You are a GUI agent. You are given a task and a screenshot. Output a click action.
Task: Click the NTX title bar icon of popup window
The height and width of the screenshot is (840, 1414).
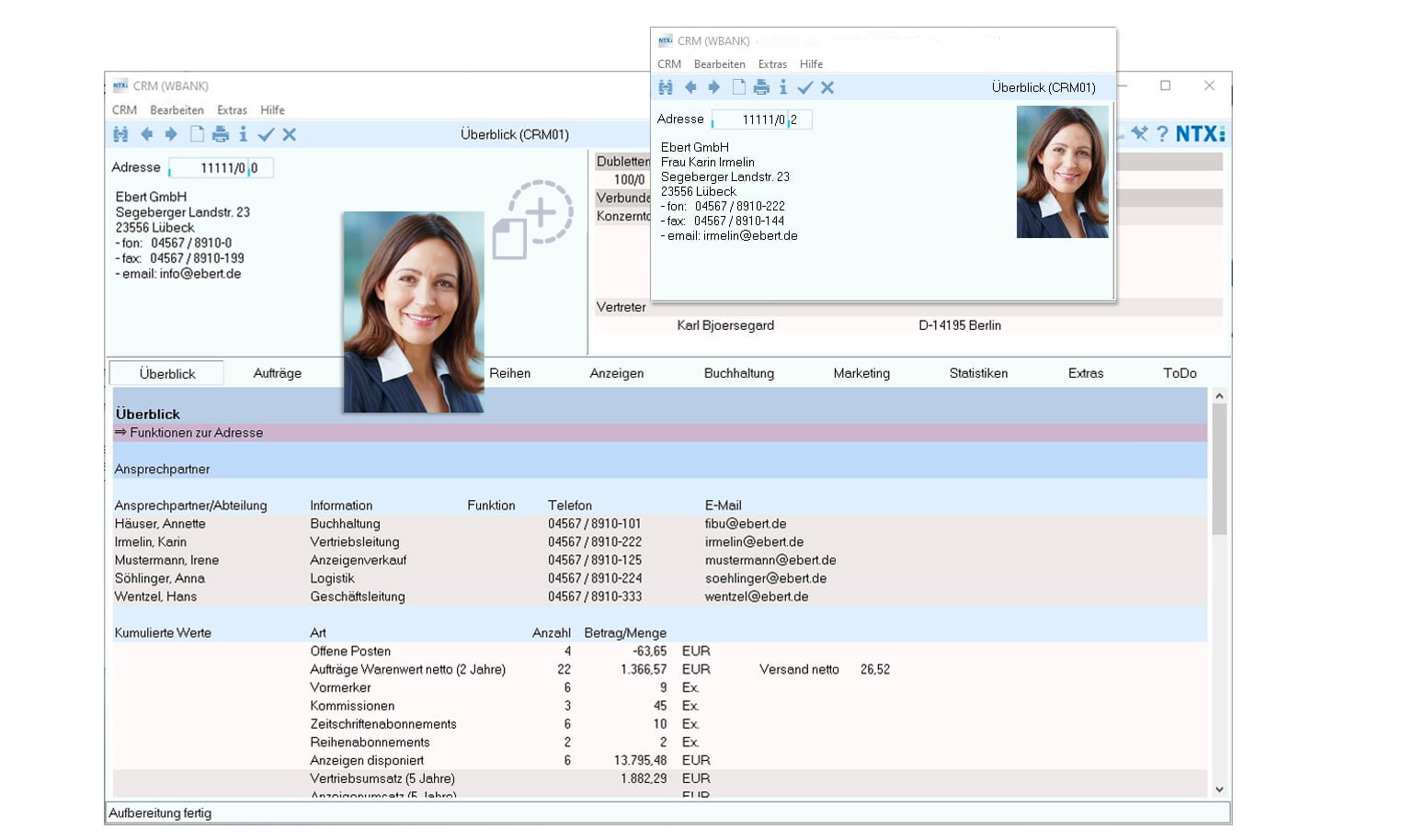[x=666, y=40]
